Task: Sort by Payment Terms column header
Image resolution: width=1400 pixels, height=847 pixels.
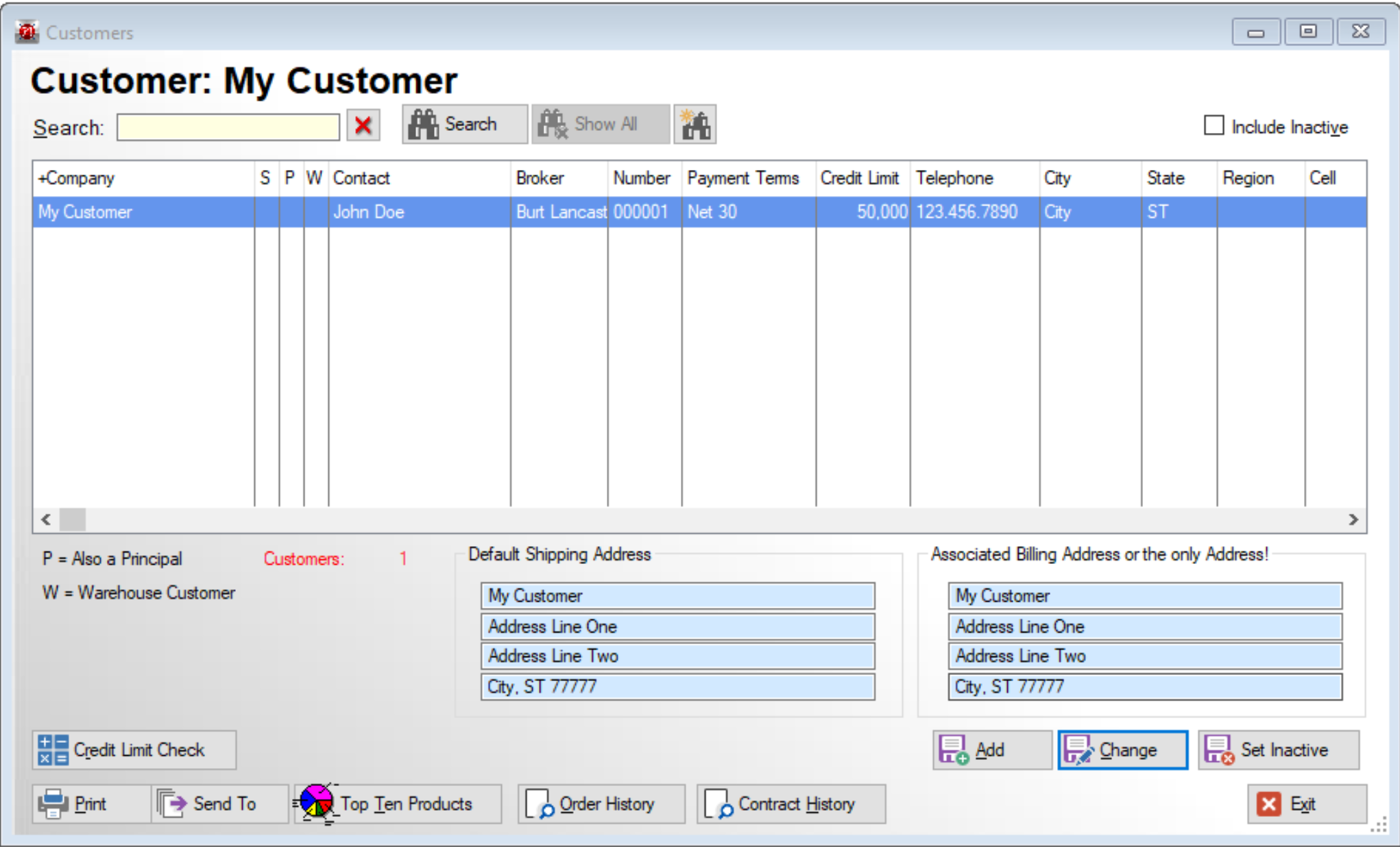Action: coord(749,178)
